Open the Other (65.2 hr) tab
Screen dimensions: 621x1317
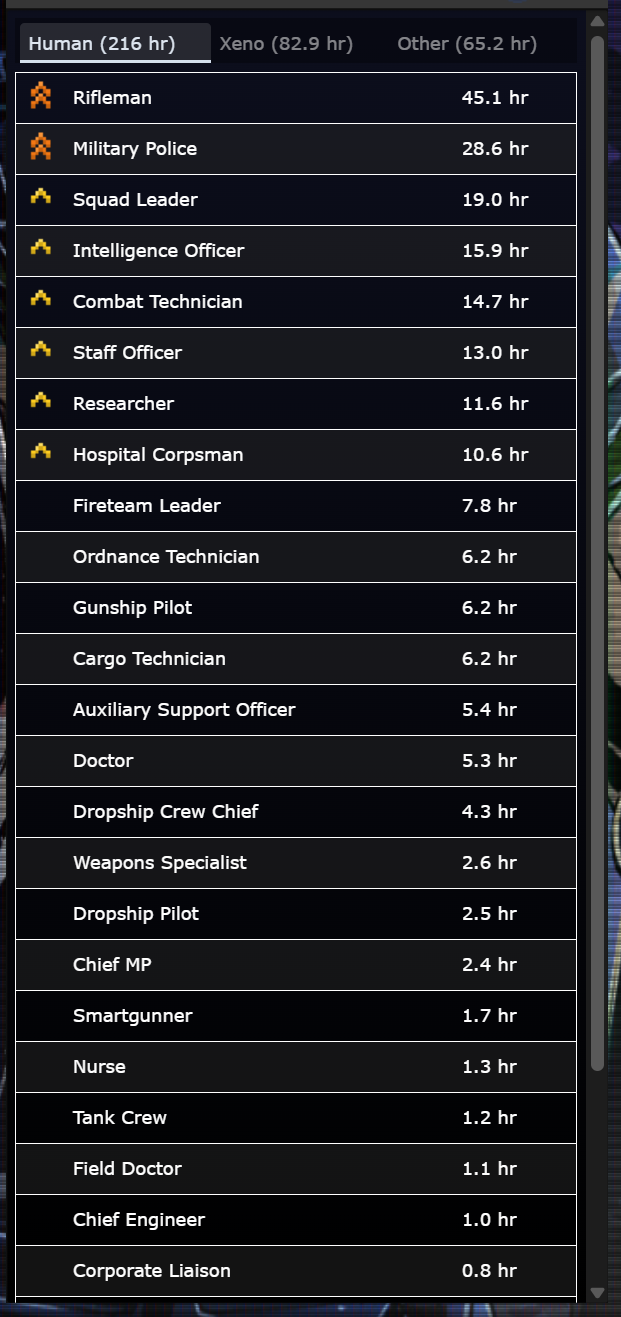[467, 44]
